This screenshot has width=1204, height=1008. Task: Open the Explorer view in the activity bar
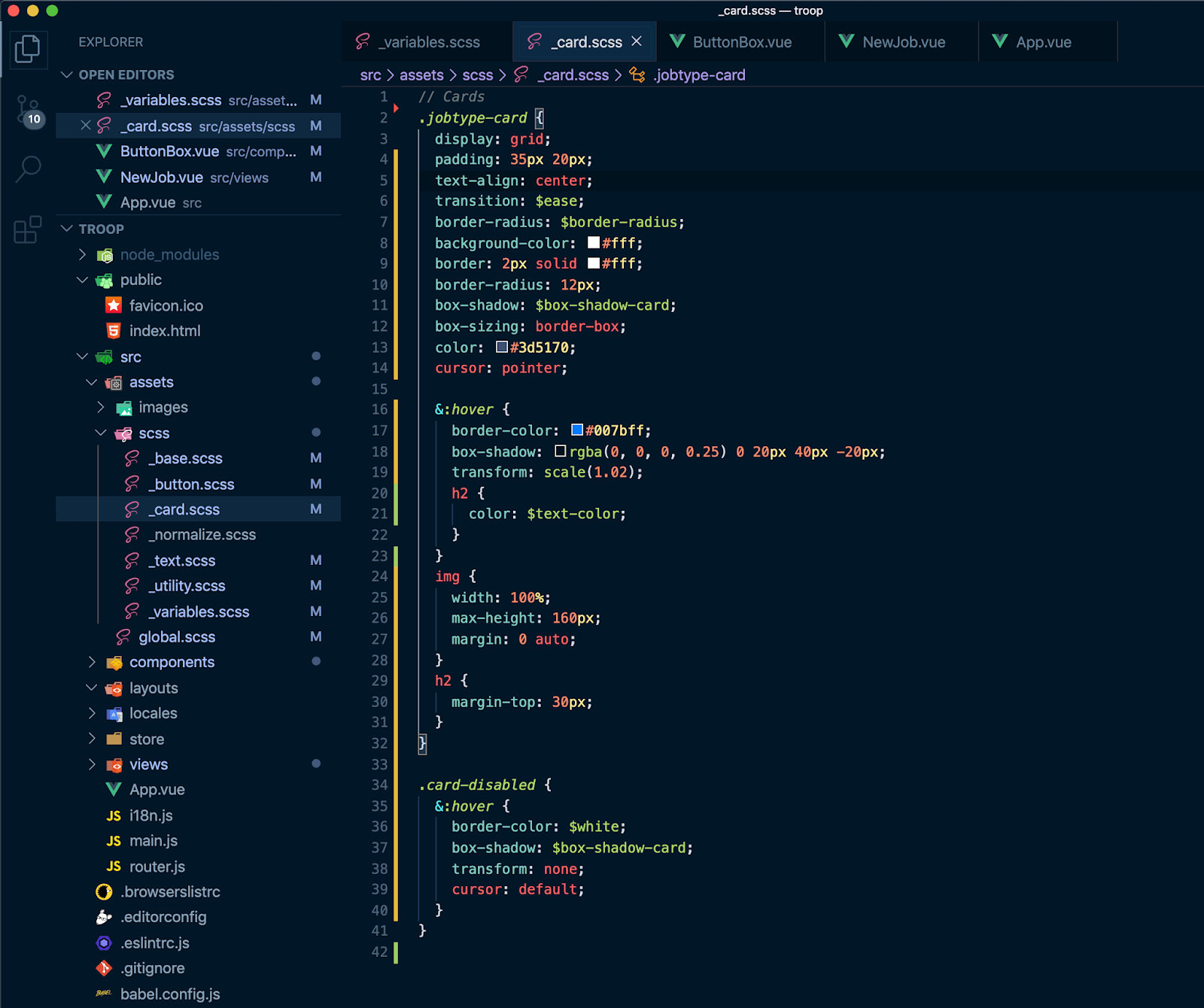28,49
